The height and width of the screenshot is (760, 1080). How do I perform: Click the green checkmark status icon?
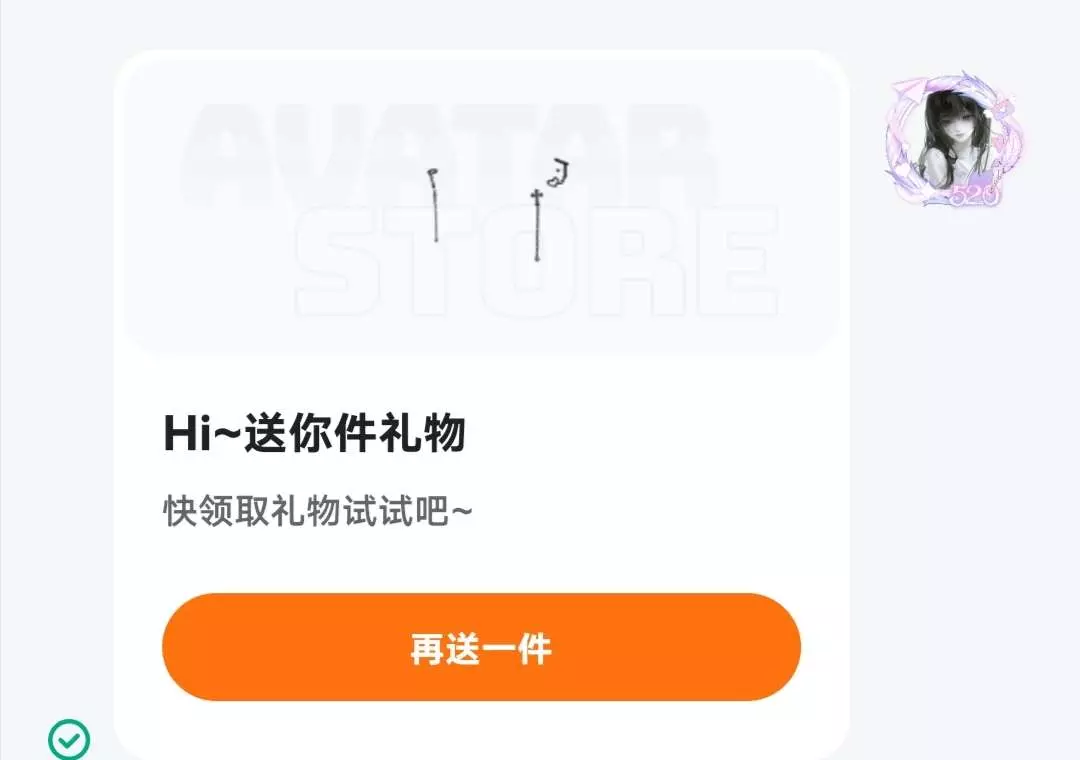(69, 739)
